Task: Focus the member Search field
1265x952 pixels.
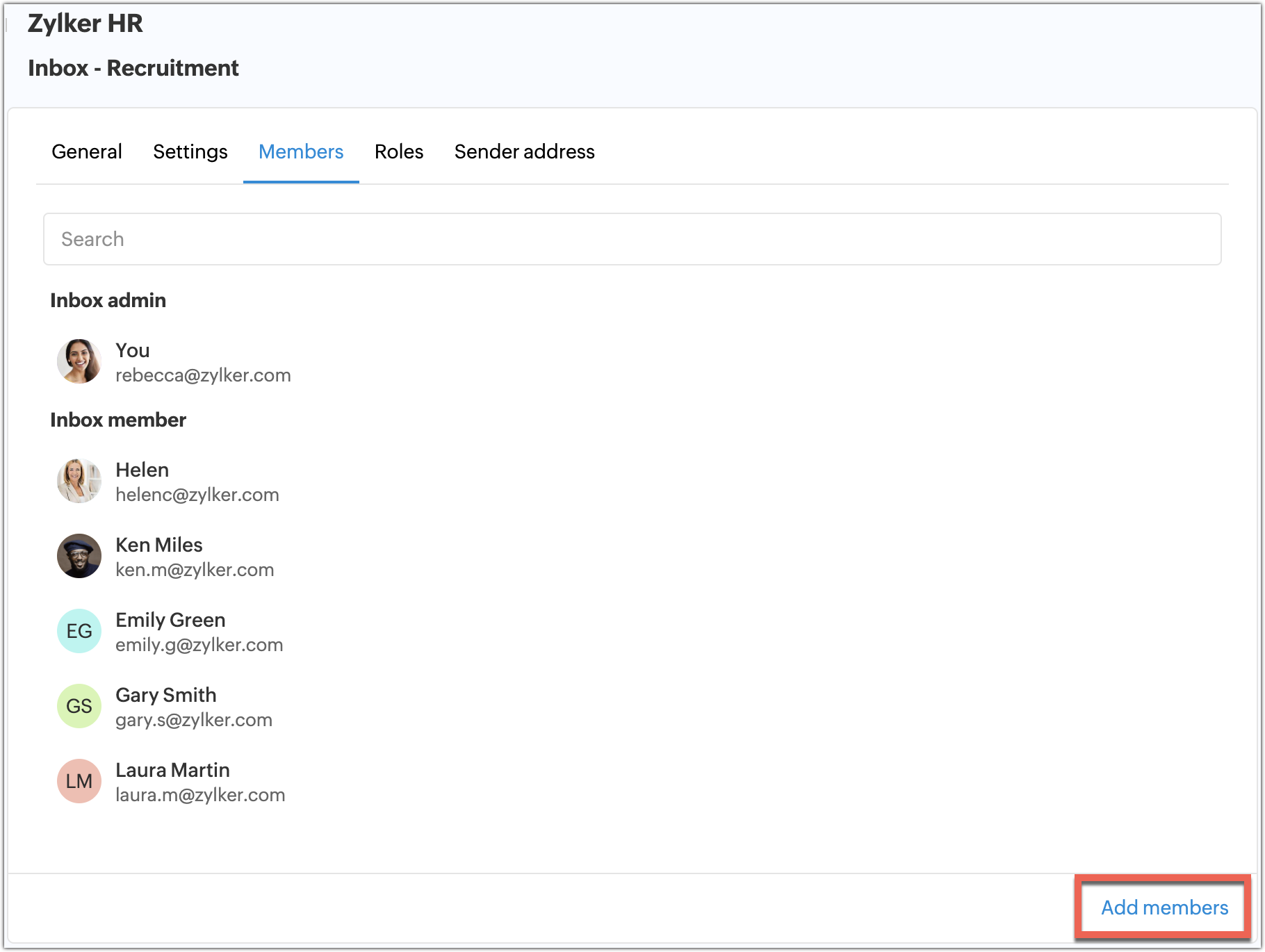Action: (632, 239)
